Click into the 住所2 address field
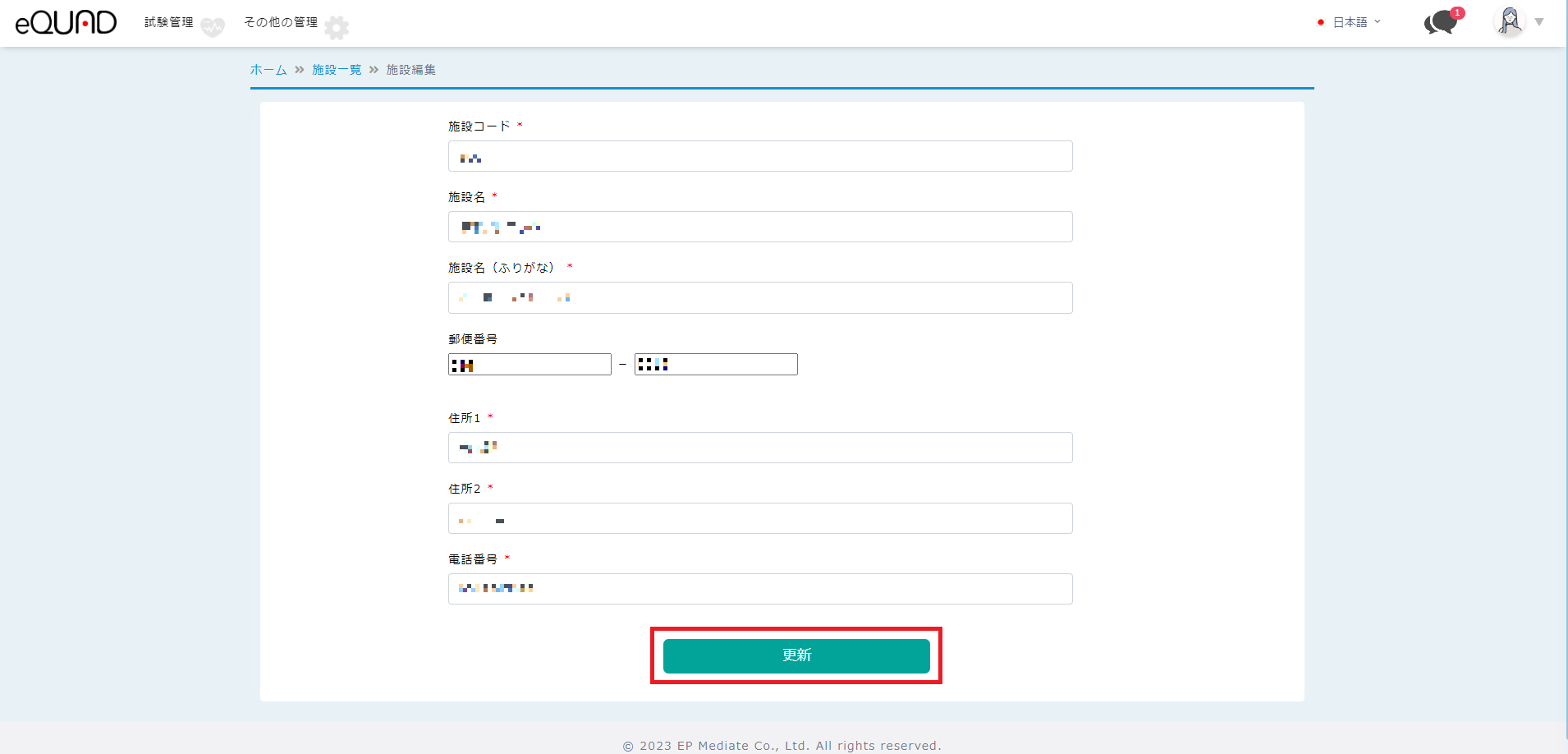 (760, 518)
